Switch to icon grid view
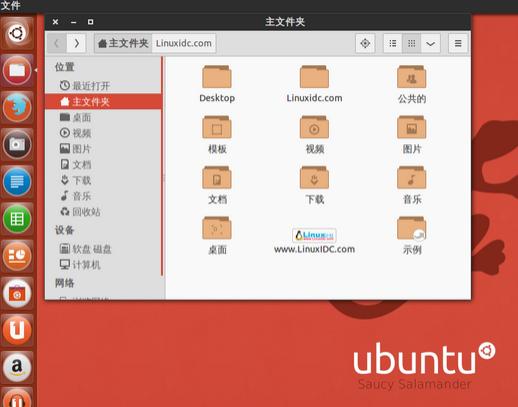The height and width of the screenshot is (407, 518). tap(412, 43)
